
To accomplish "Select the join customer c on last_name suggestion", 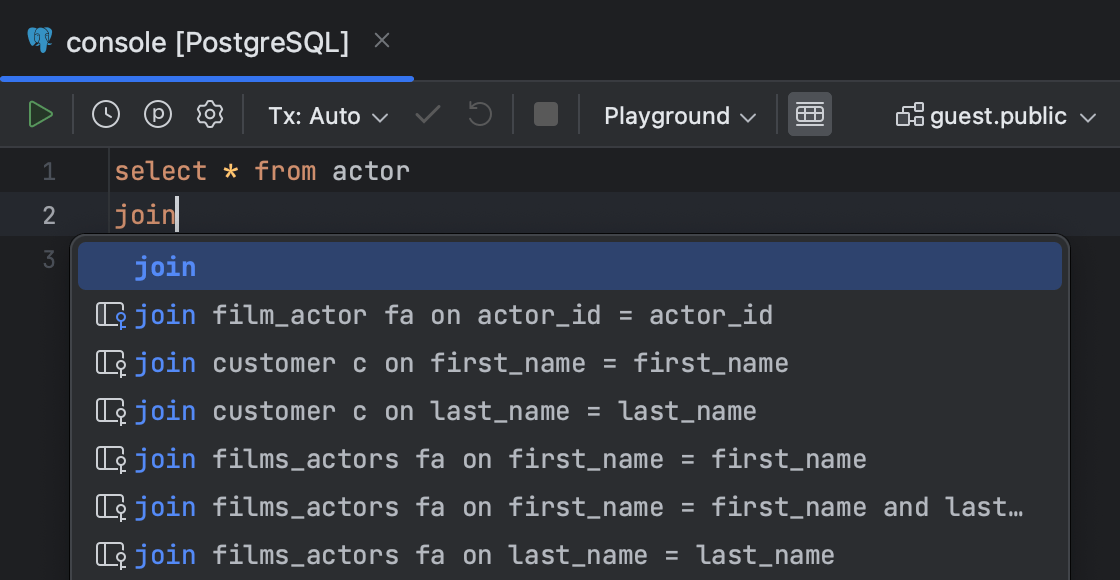I will (400, 410).
